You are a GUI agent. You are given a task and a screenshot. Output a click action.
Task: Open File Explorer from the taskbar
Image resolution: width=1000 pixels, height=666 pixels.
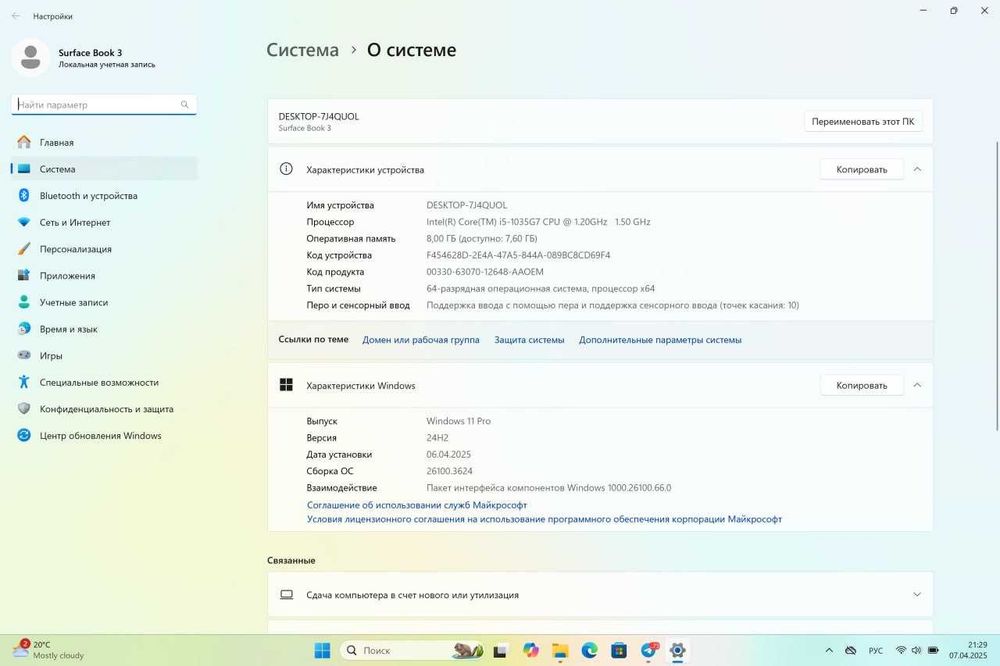560,650
